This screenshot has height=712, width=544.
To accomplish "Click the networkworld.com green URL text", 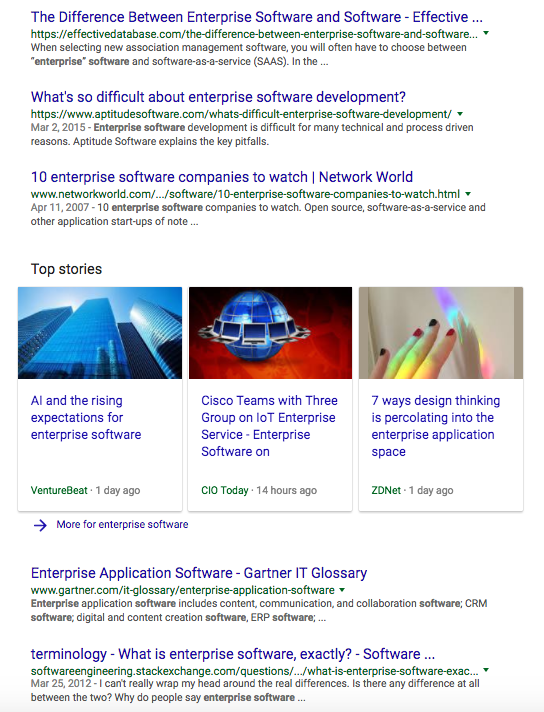I will 245,194.
